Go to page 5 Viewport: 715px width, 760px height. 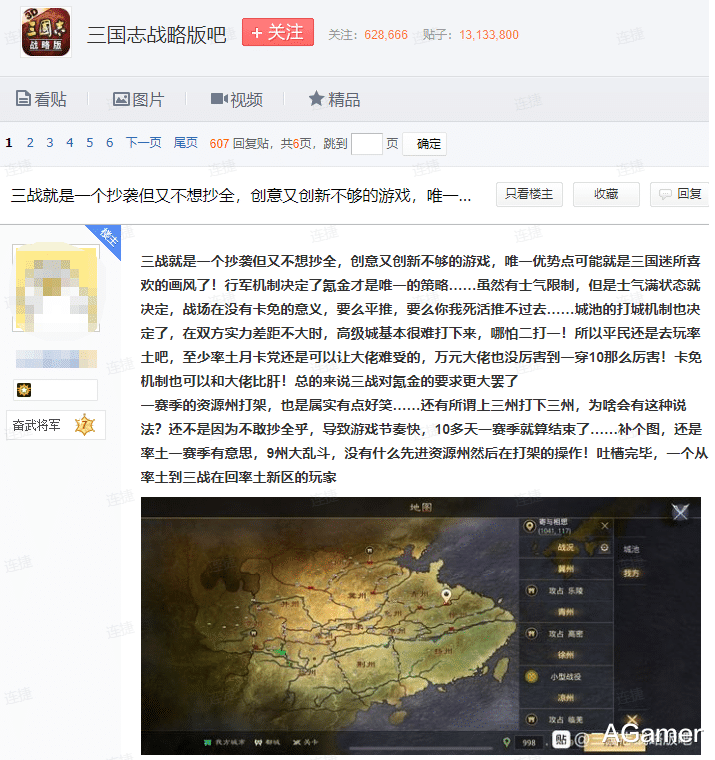(90, 143)
